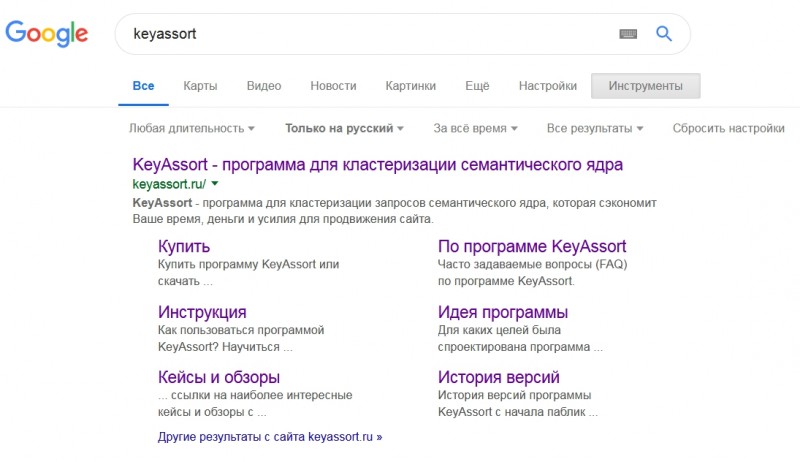Switch to the Карты tab

tap(200, 86)
